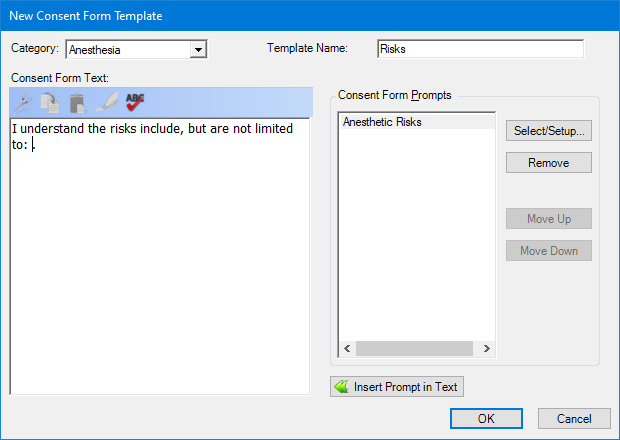Run the ABC spell check

pyautogui.click(x=135, y=102)
